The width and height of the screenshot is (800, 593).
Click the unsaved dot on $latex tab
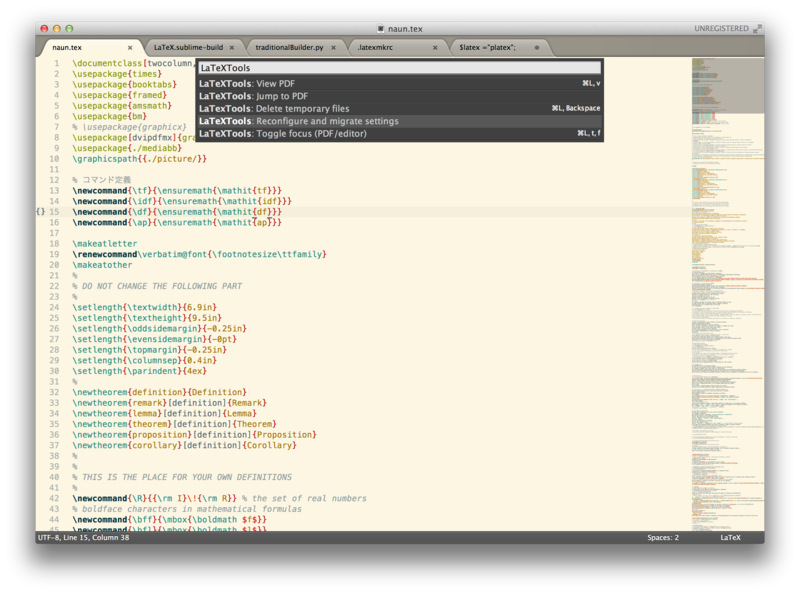pyautogui.click(x=537, y=47)
